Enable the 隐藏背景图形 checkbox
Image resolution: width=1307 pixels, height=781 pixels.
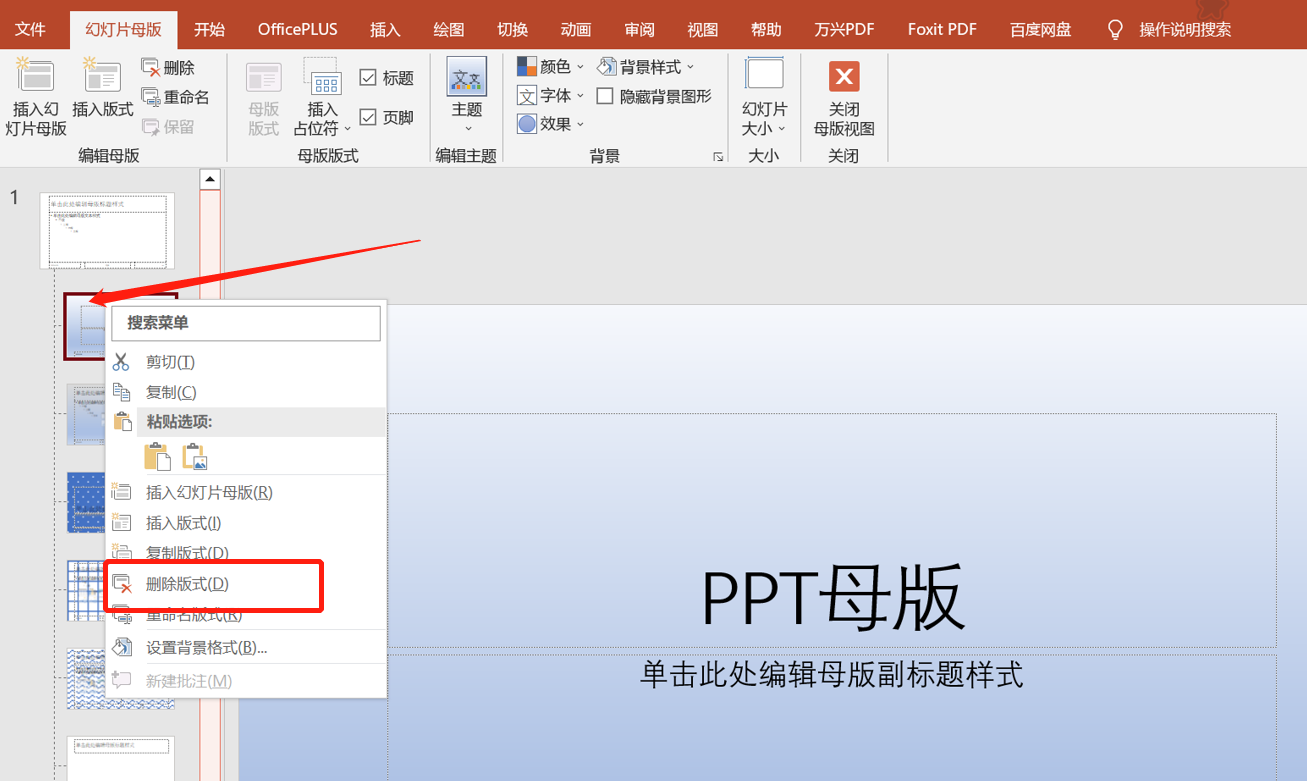point(604,95)
